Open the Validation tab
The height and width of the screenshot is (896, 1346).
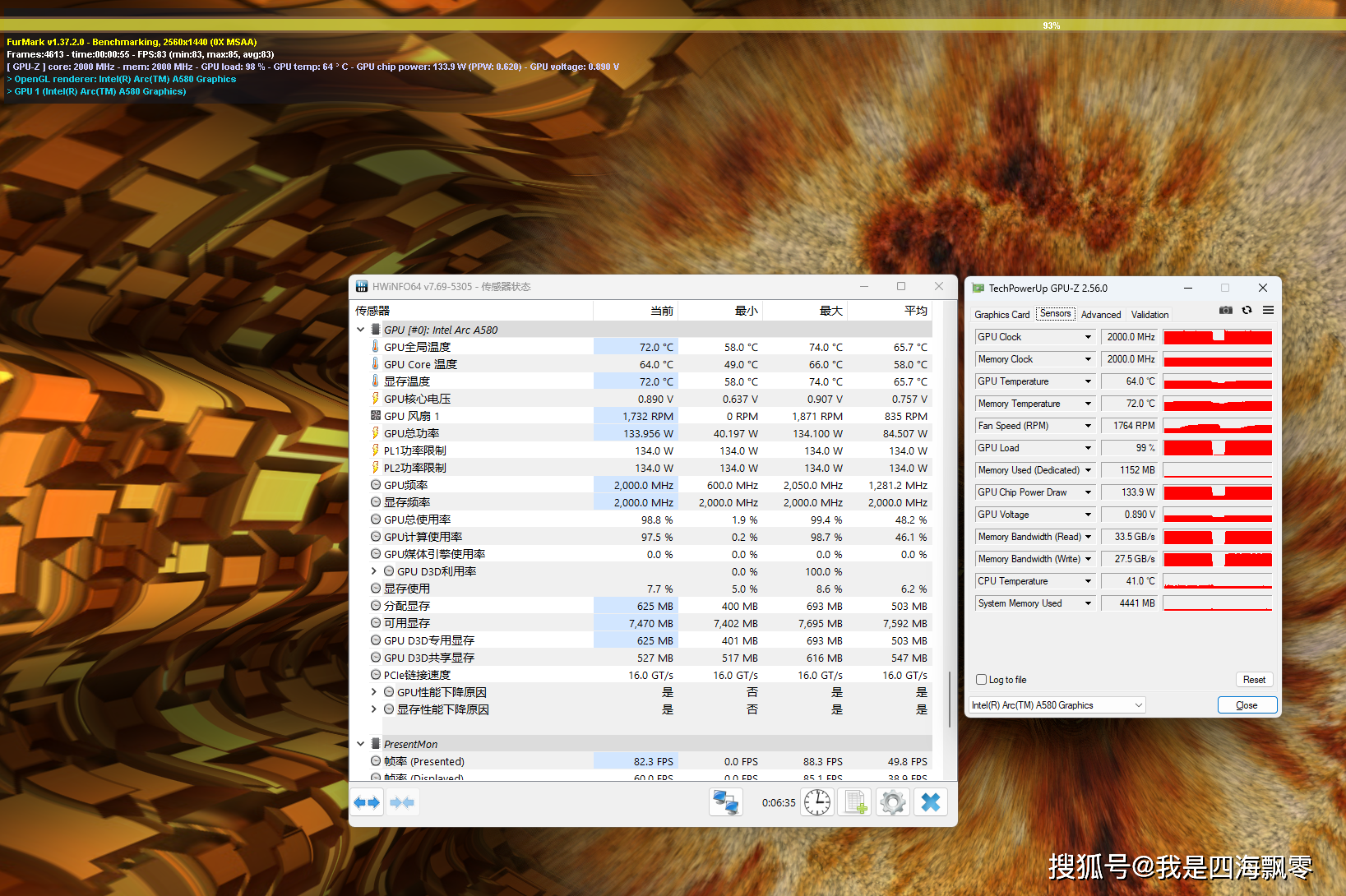tap(1149, 315)
